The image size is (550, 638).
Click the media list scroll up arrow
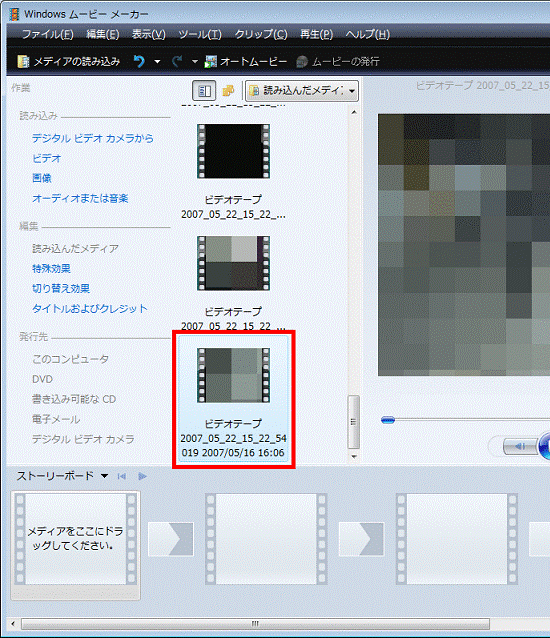(354, 112)
